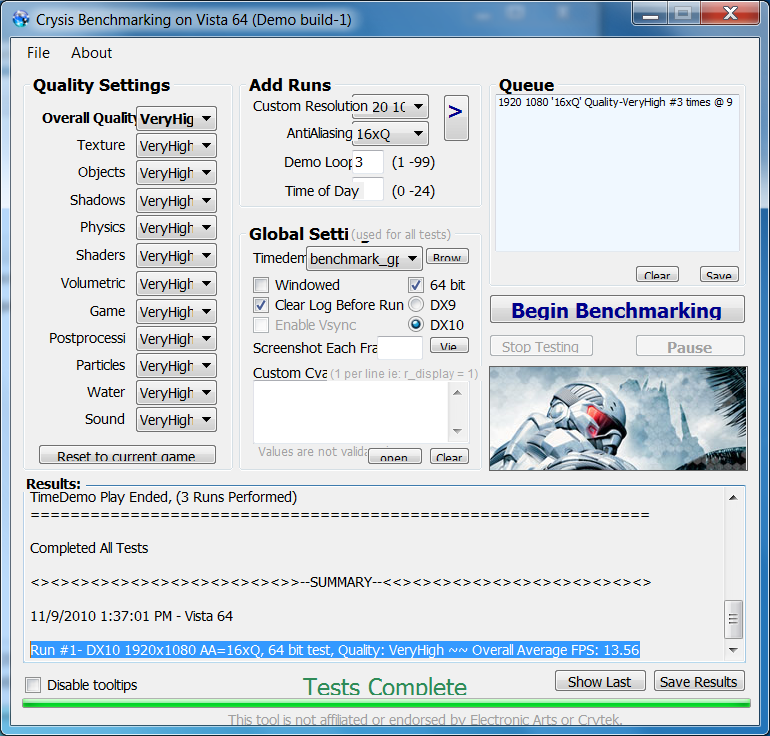Screen dimensions: 770x736
Task: Expand the Water quality dropdown
Action: point(176,393)
